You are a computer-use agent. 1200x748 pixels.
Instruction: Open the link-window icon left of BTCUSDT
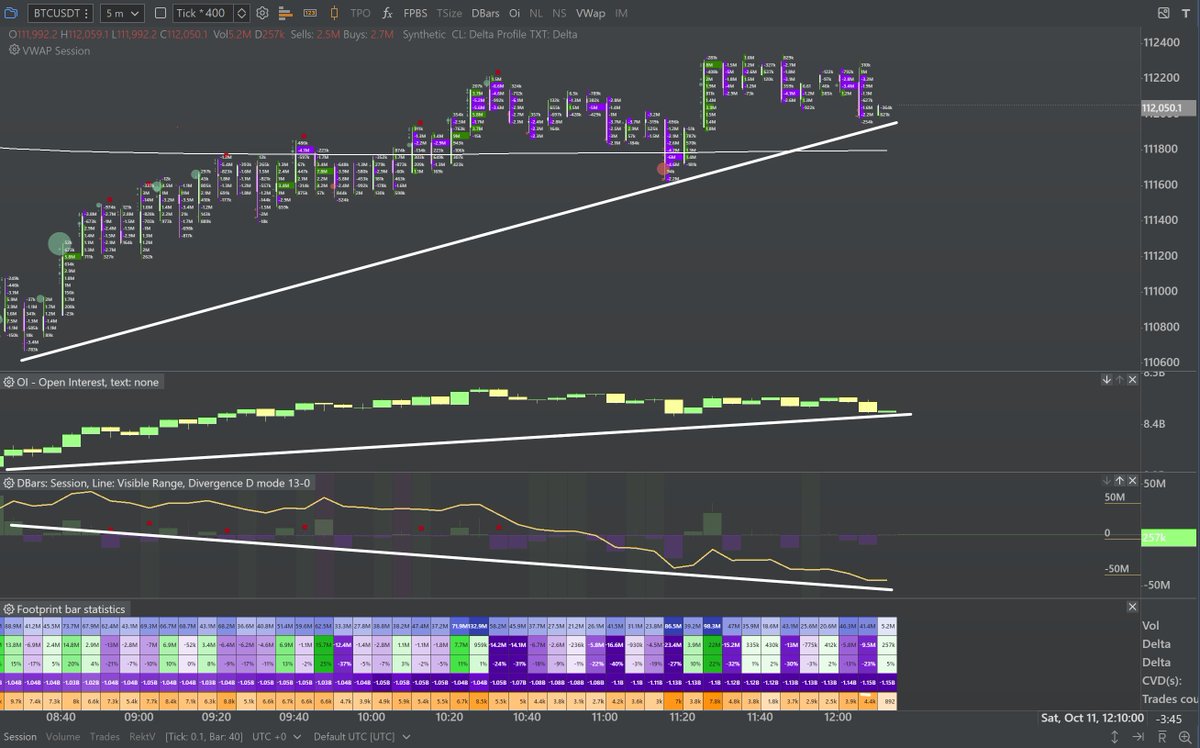(12, 14)
